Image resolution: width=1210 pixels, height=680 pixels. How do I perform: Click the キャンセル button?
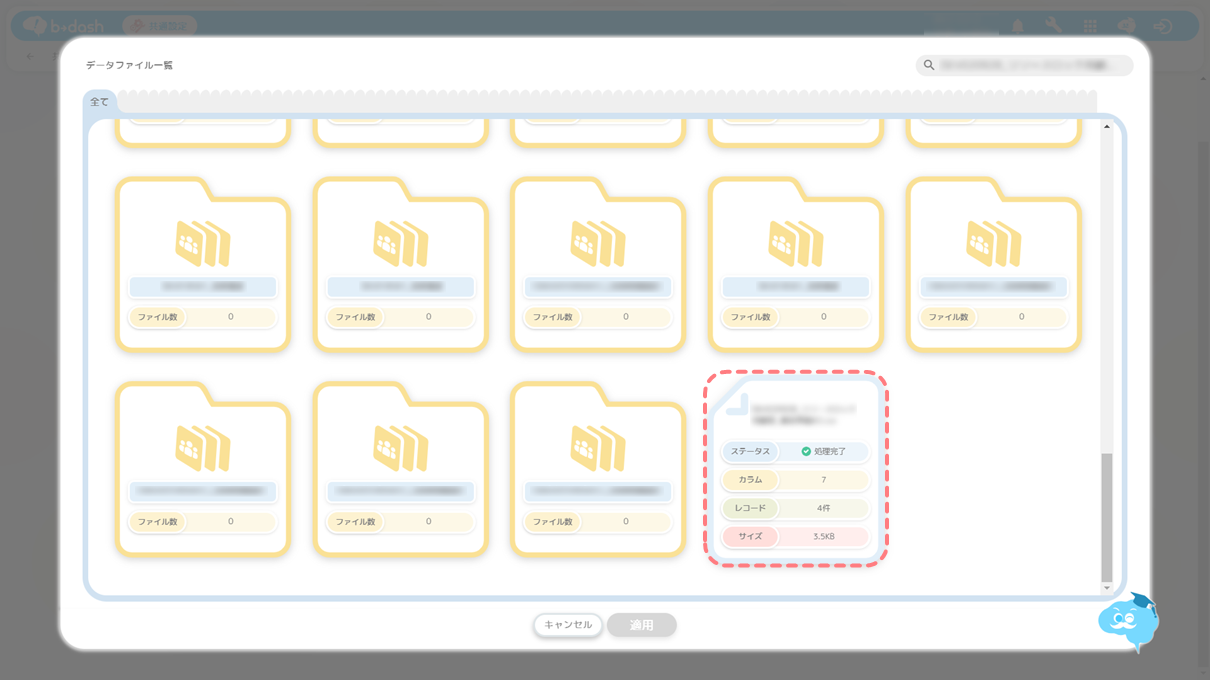click(568, 625)
